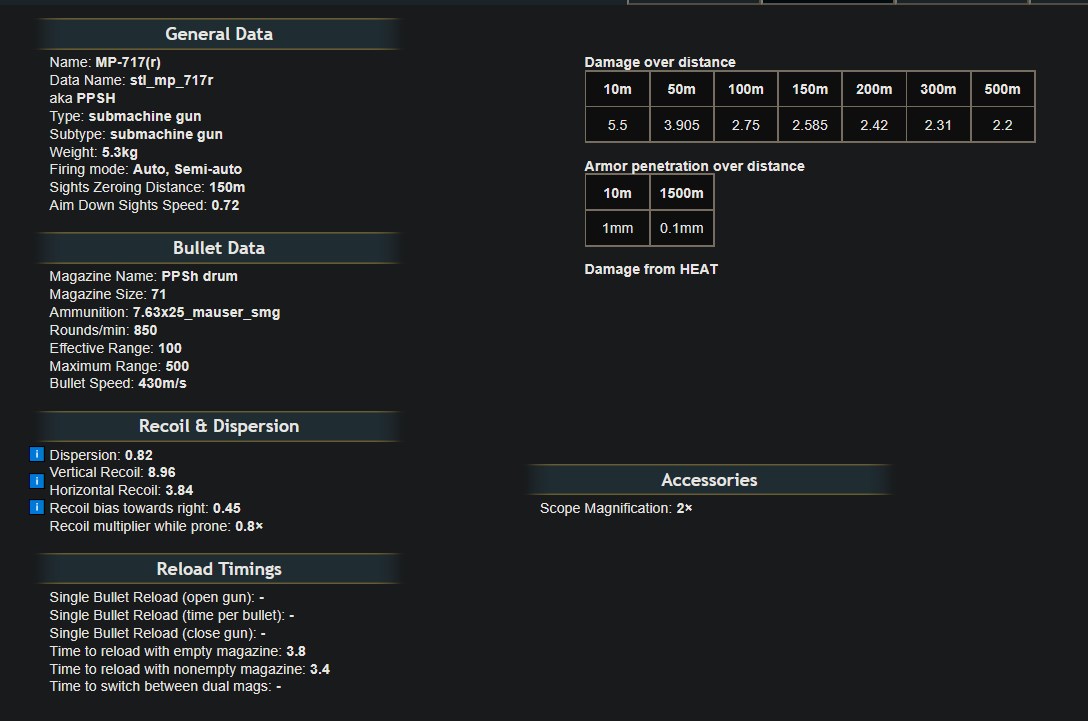This screenshot has height=721, width=1088.
Task: Select the 200m damage column header
Action: (873, 89)
